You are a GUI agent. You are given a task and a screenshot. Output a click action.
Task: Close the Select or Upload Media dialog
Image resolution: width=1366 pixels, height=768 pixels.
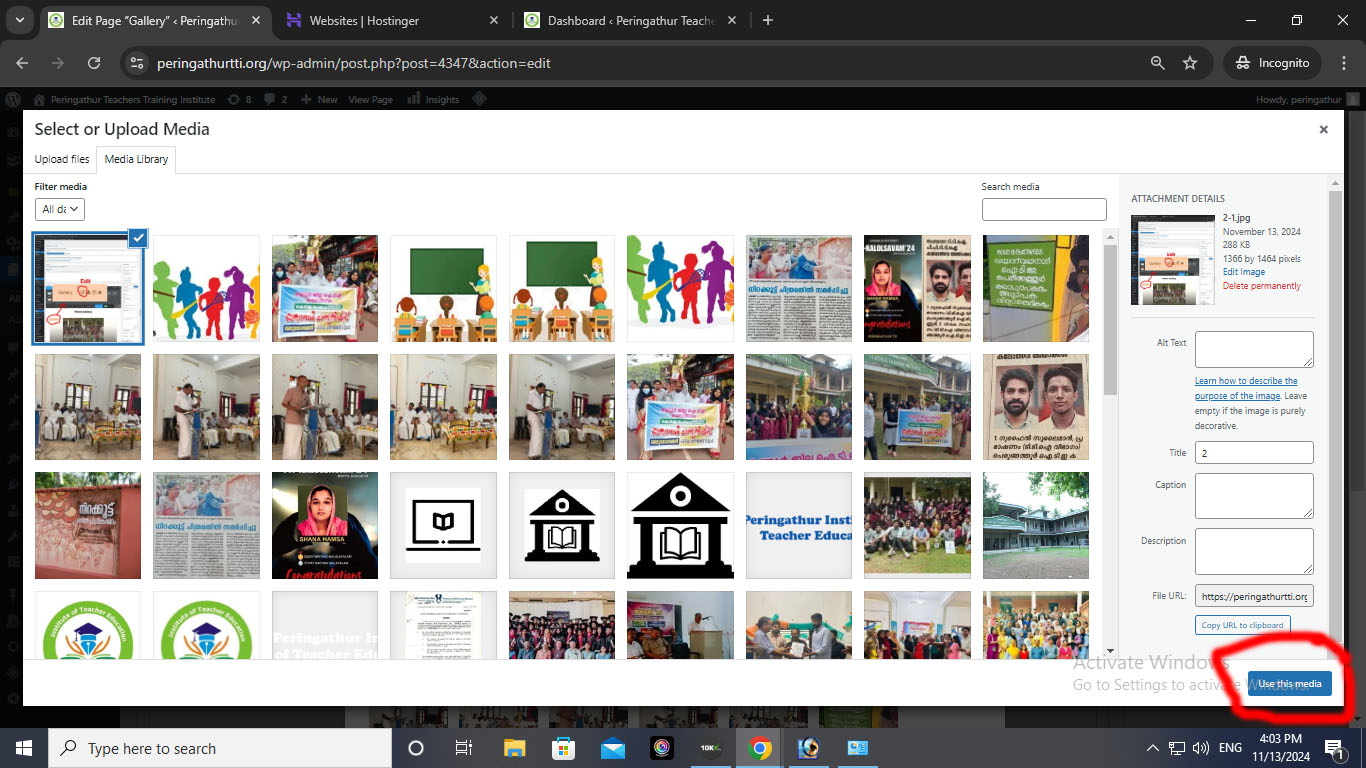pos(1323,130)
